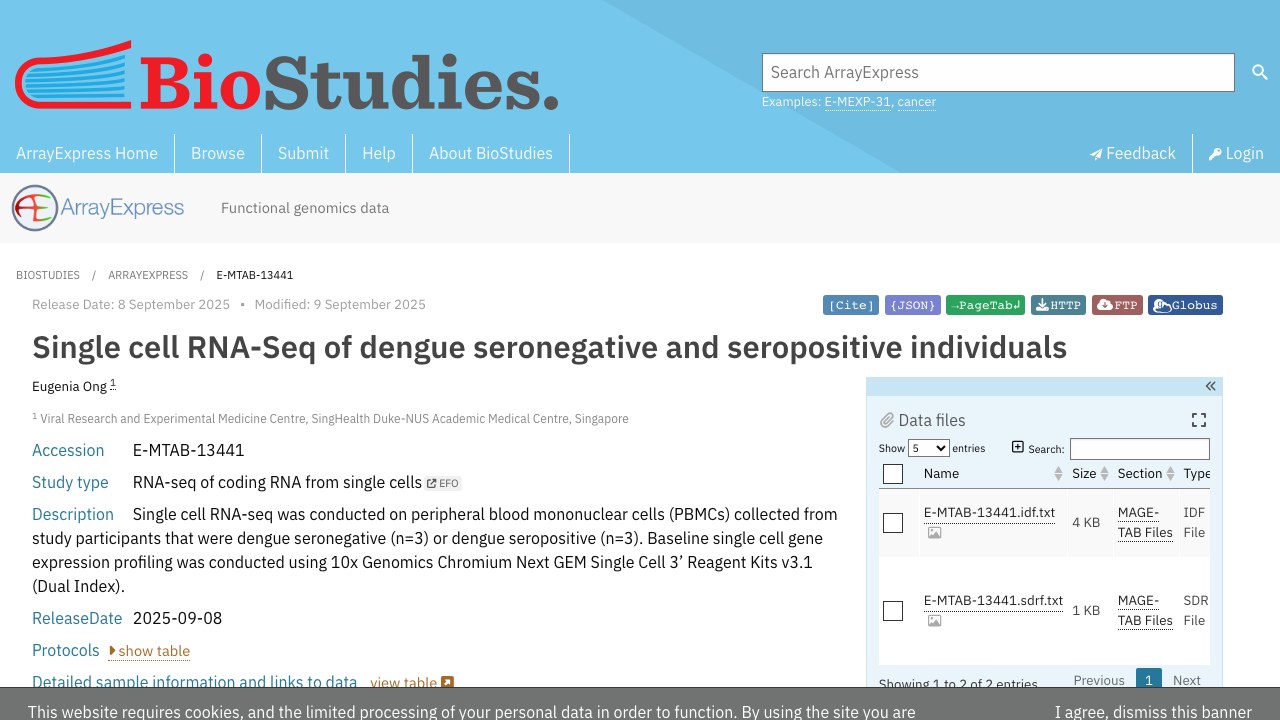Collapse the data files side panel
This screenshot has height=720, width=1280.
[1210, 386]
